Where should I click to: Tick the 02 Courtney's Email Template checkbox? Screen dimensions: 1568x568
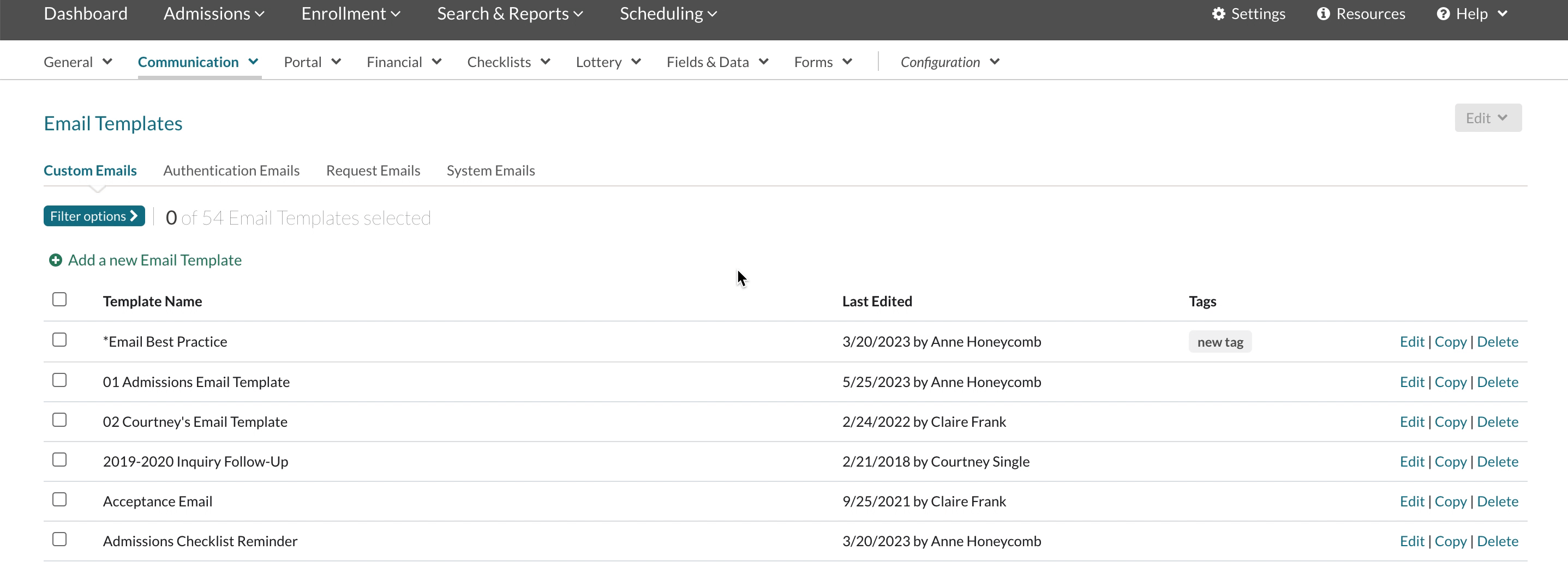59,420
